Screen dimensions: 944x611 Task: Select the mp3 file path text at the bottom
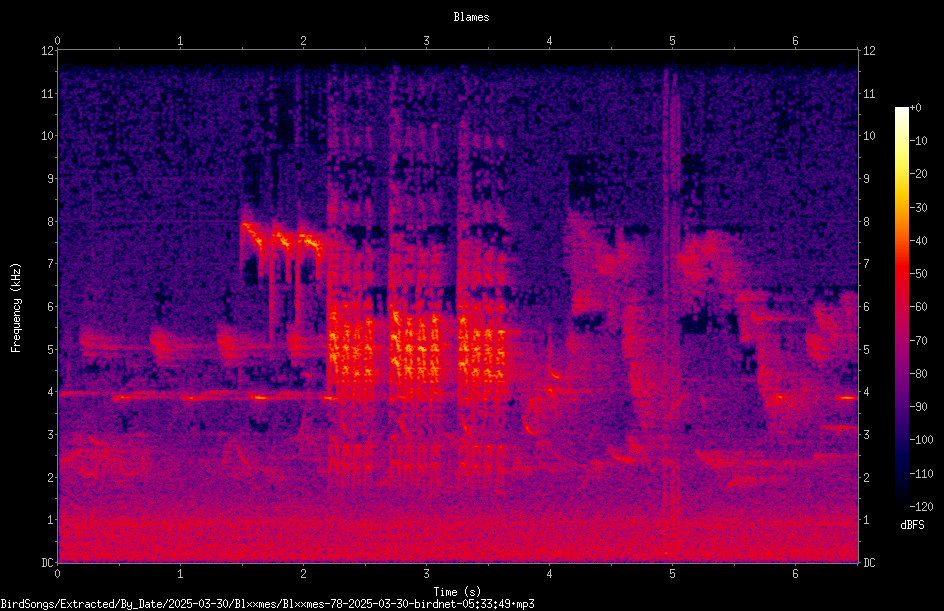(267, 604)
